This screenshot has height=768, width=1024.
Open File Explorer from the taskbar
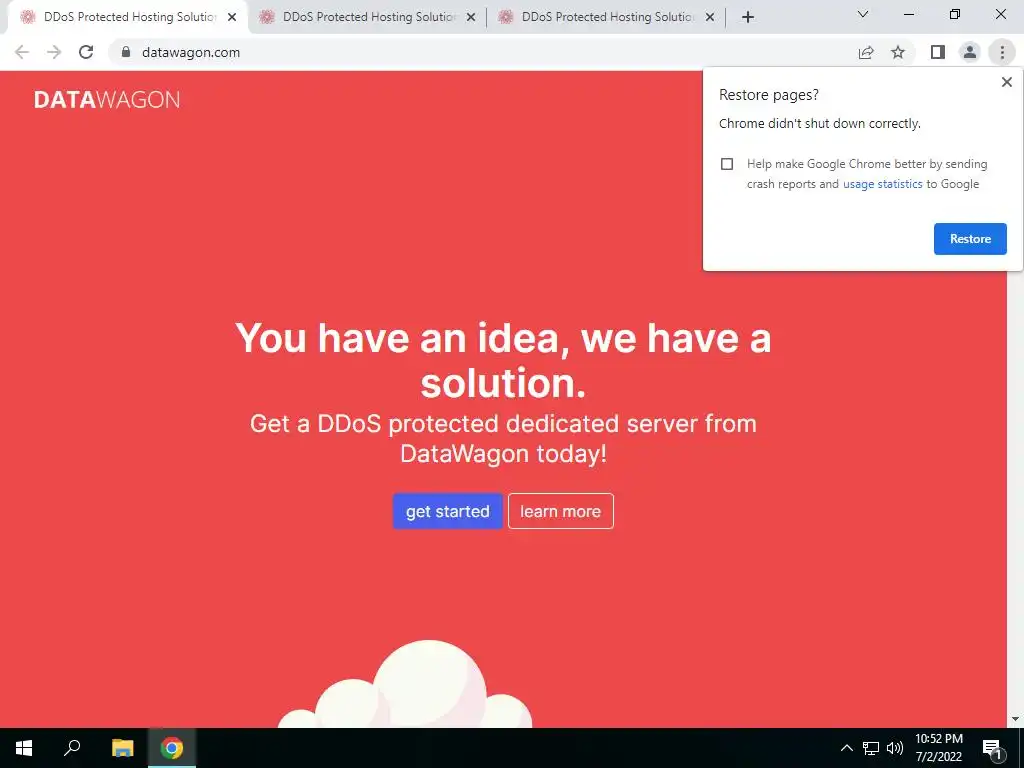click(122, 748)
